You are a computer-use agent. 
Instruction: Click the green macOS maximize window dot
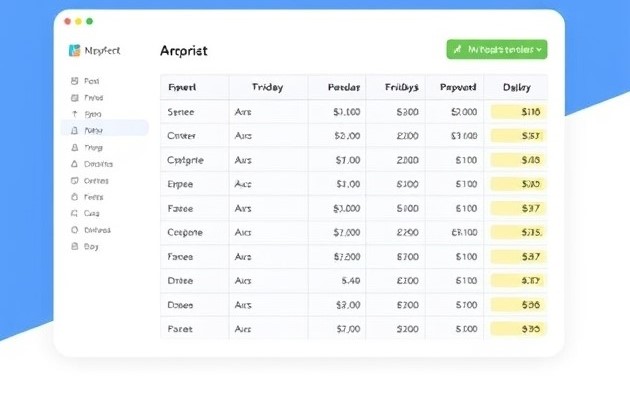90,21
